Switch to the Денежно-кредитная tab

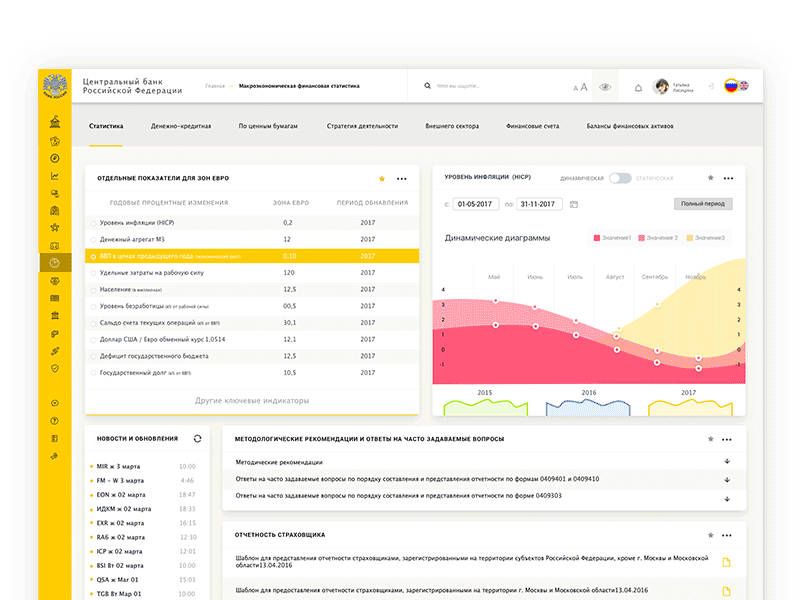click(x=181, y=127)
